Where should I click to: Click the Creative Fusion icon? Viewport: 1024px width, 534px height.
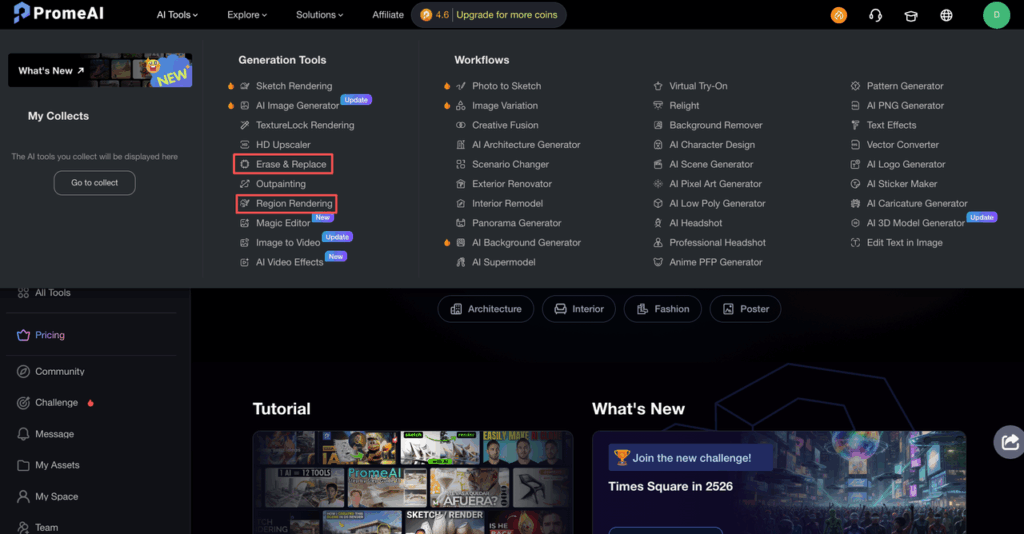(461, 125)
